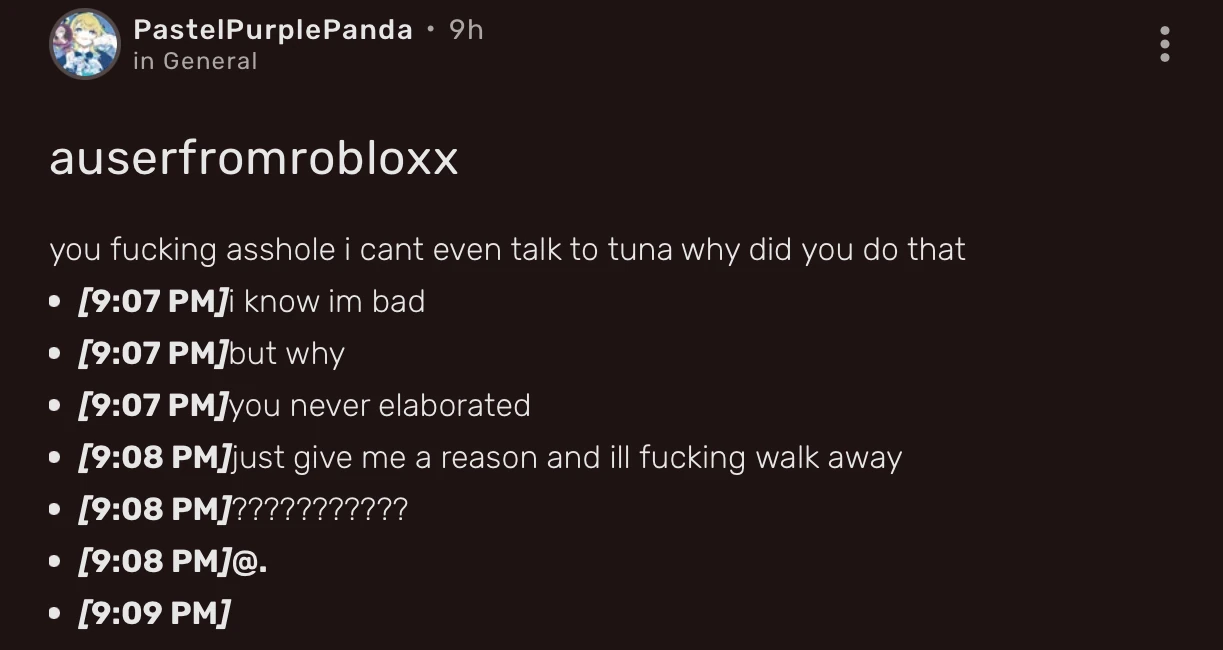Click the first message line about tuna
The width and height of the screenshot is (1223, 650).
coord(507,250)
